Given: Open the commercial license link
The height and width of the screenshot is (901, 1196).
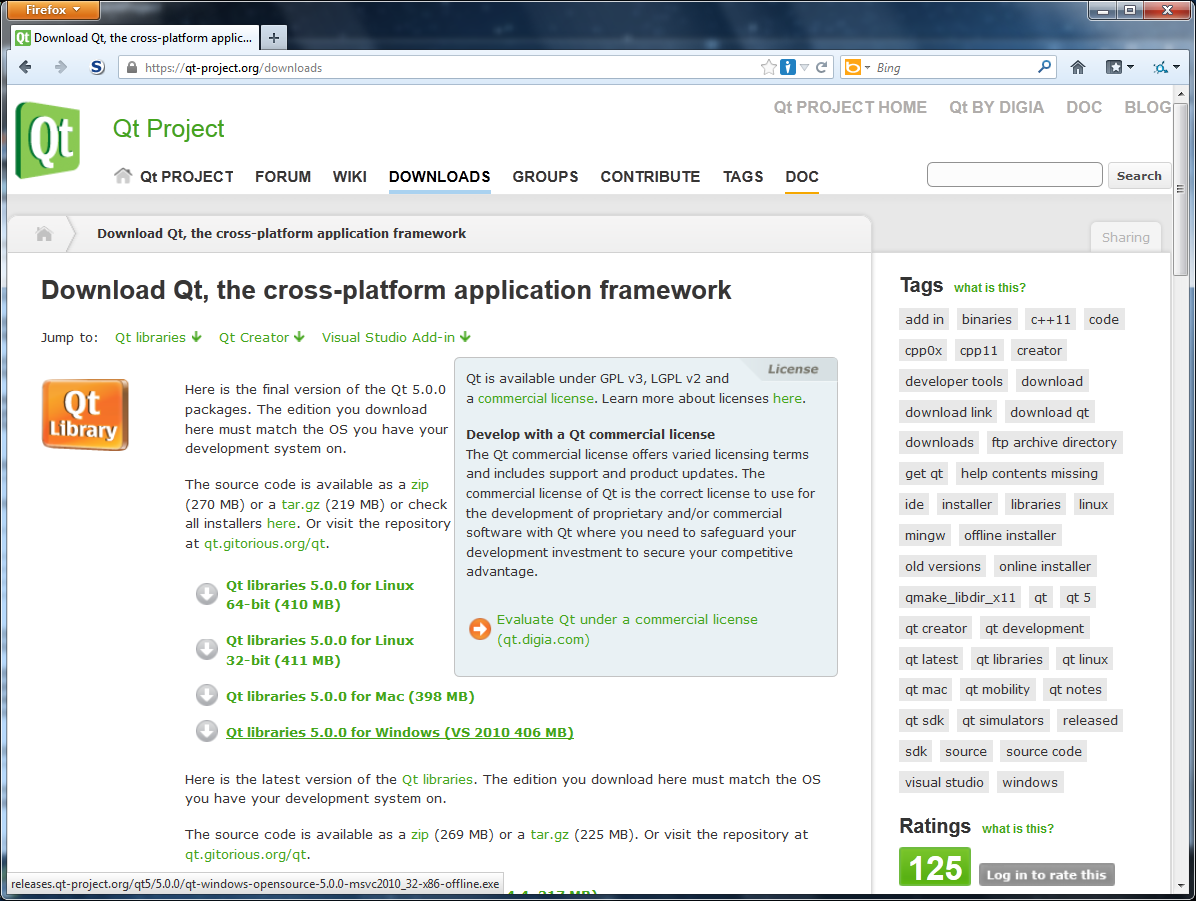Looking at the screenshot, I should (x=535, y=398).
